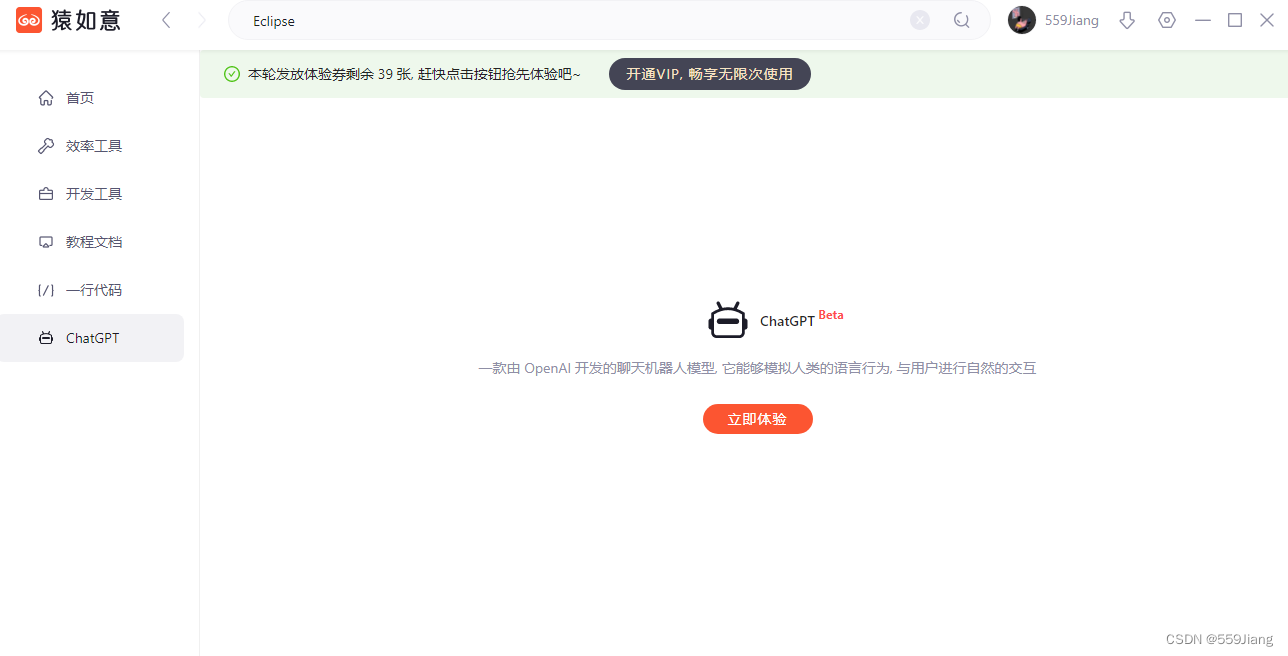Go back with the left arrow
The image size is (1288, 656).
point(166,20)
